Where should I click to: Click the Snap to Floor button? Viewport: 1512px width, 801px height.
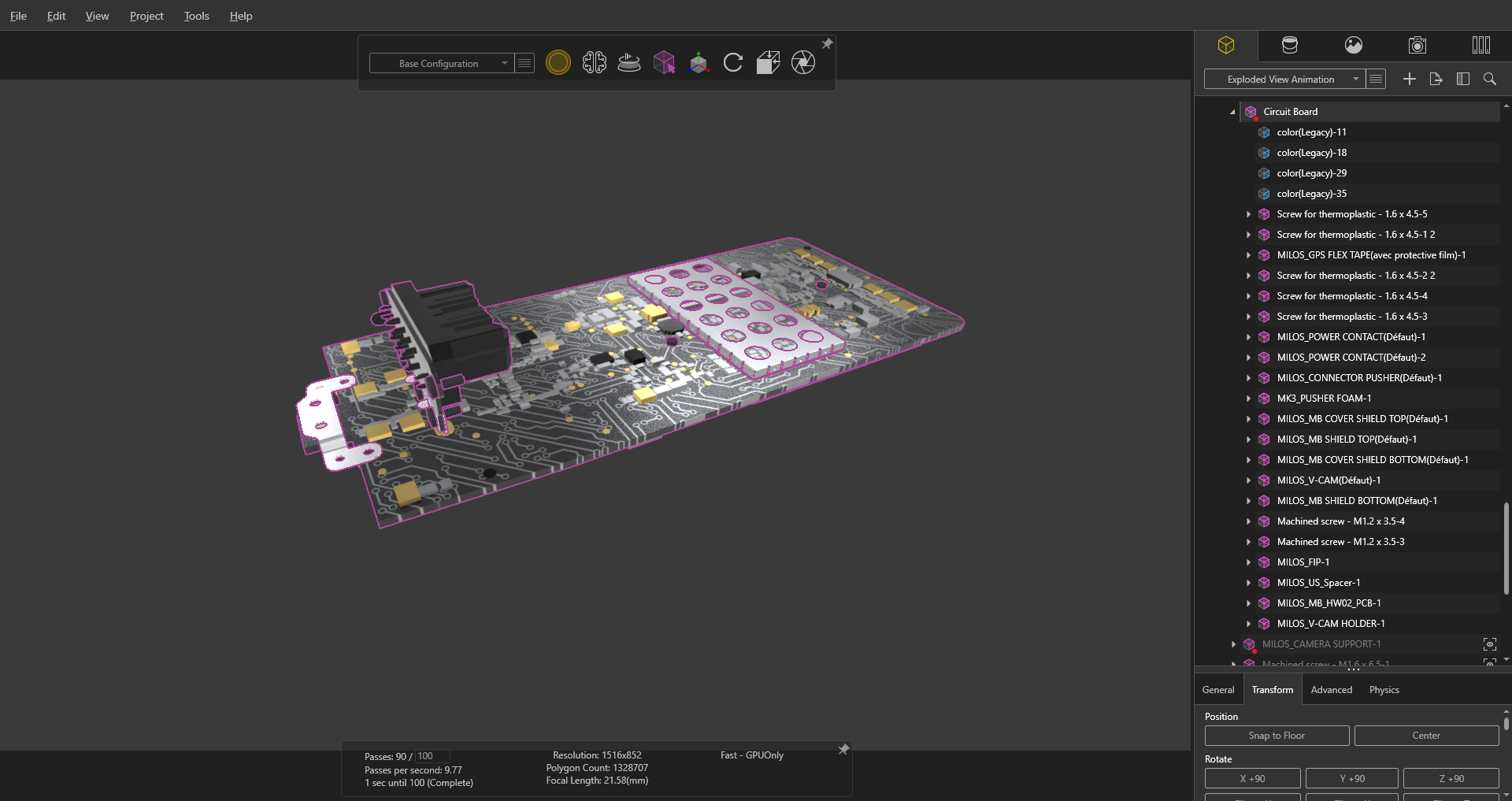click(x=1276, y=736)
